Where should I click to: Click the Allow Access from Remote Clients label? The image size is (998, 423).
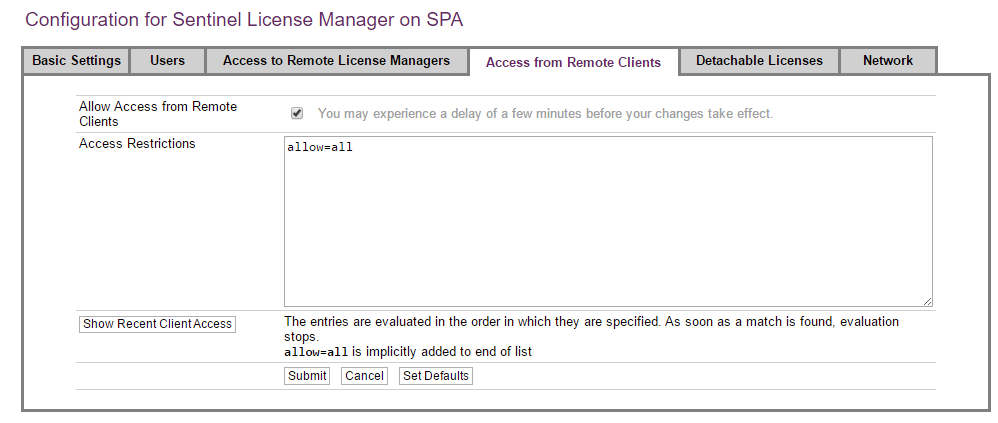(x=157, y=113)
